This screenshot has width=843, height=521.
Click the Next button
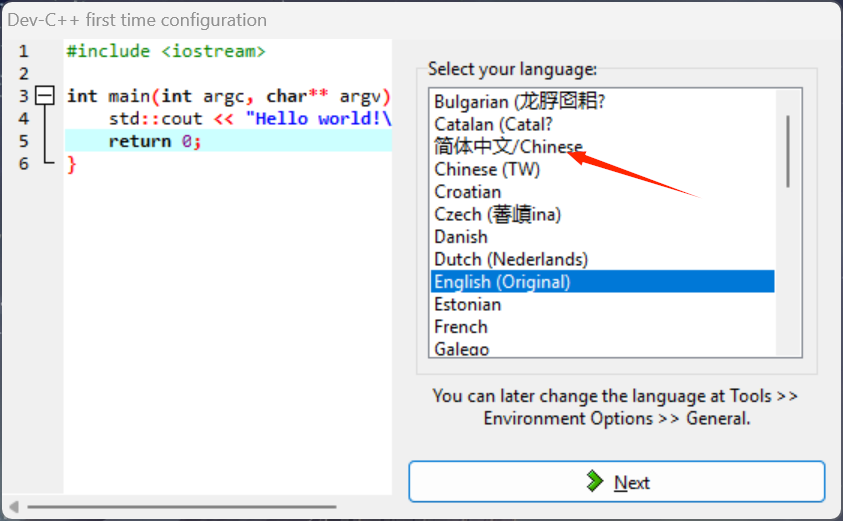(617, 481)
